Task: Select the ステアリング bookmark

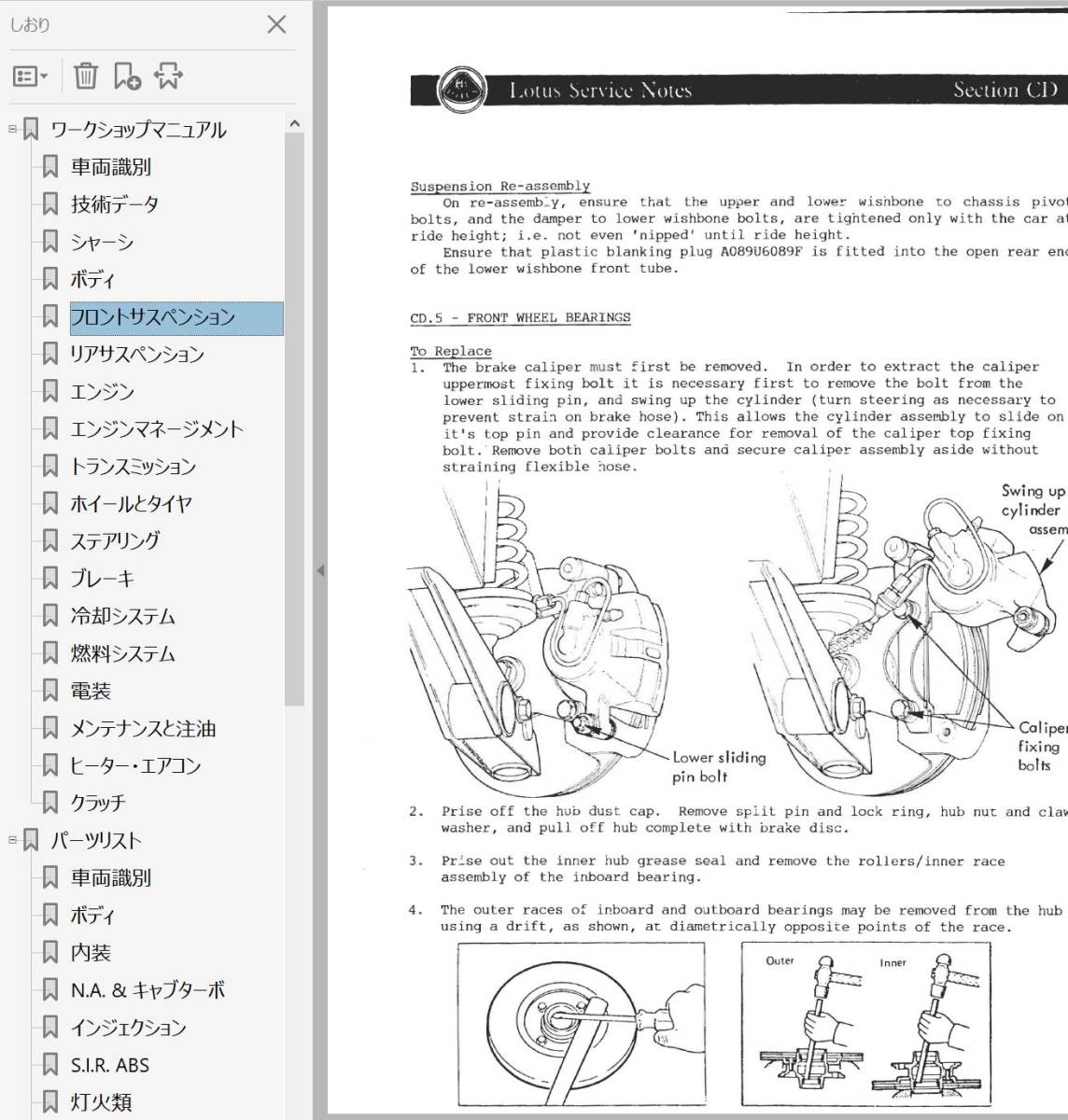Action: pyautogui.click(x=115, y=540)
